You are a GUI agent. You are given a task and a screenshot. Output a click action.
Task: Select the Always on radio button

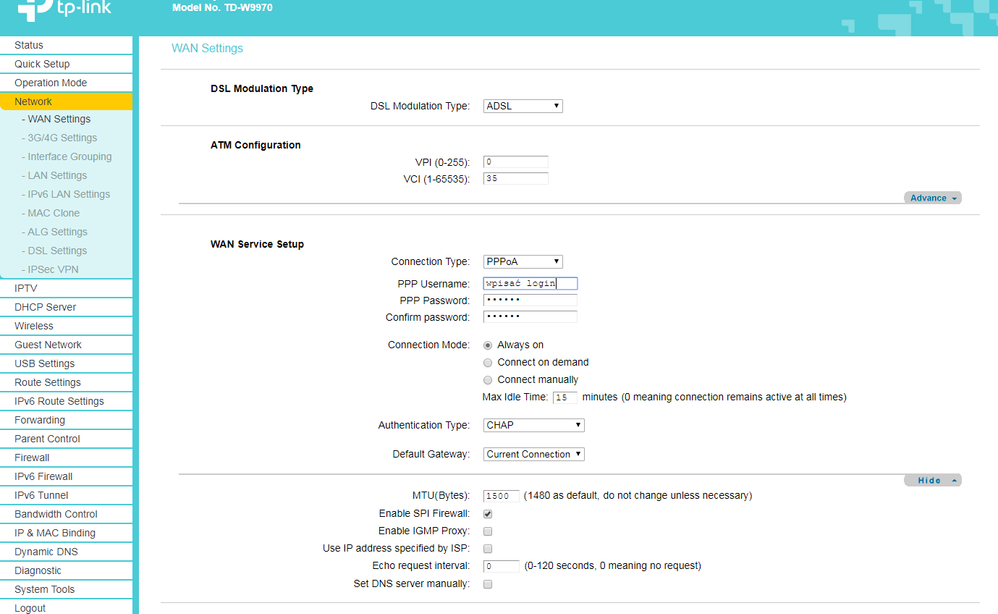(488, 345)
